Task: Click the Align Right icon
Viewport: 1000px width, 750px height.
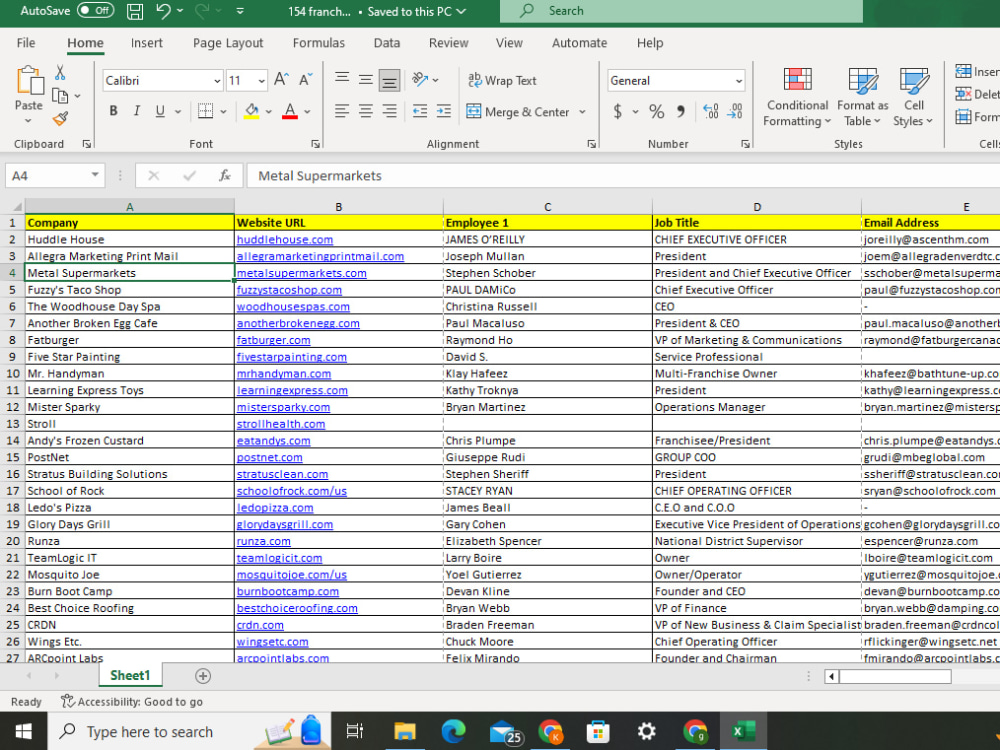Action: click(x=389, y=112)
